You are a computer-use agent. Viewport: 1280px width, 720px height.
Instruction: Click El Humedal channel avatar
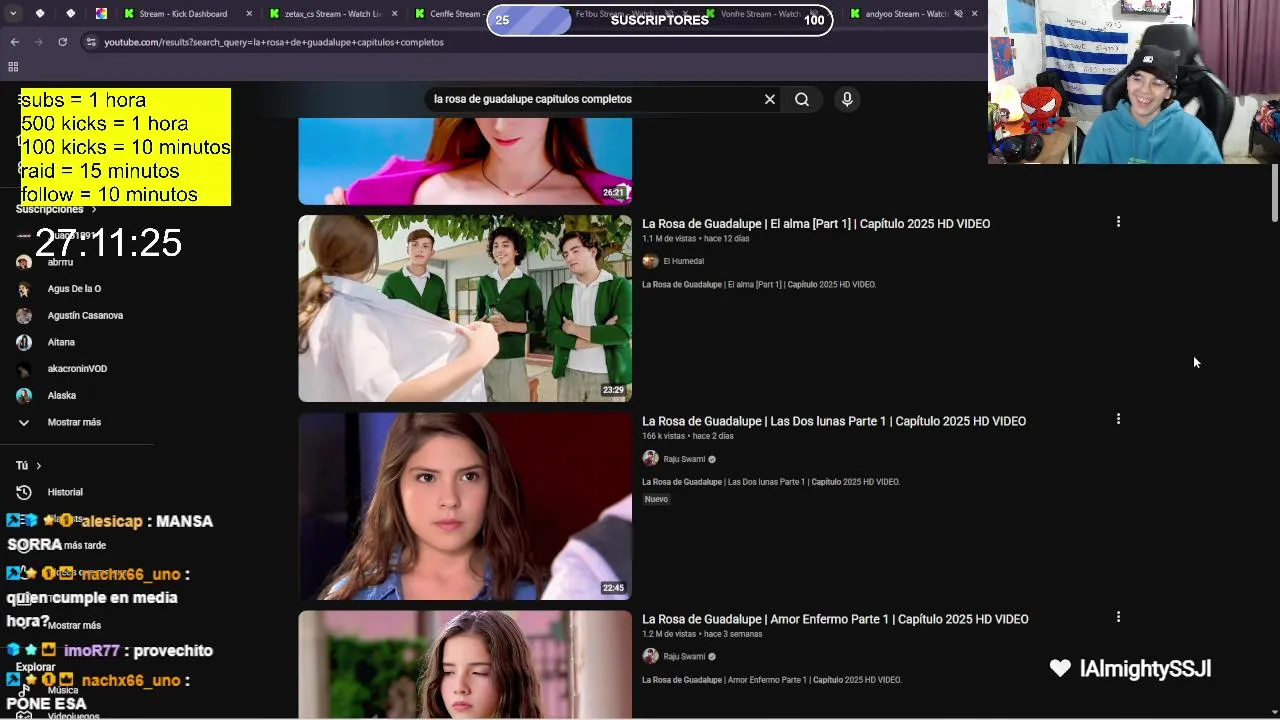click(x=650, y=261)
